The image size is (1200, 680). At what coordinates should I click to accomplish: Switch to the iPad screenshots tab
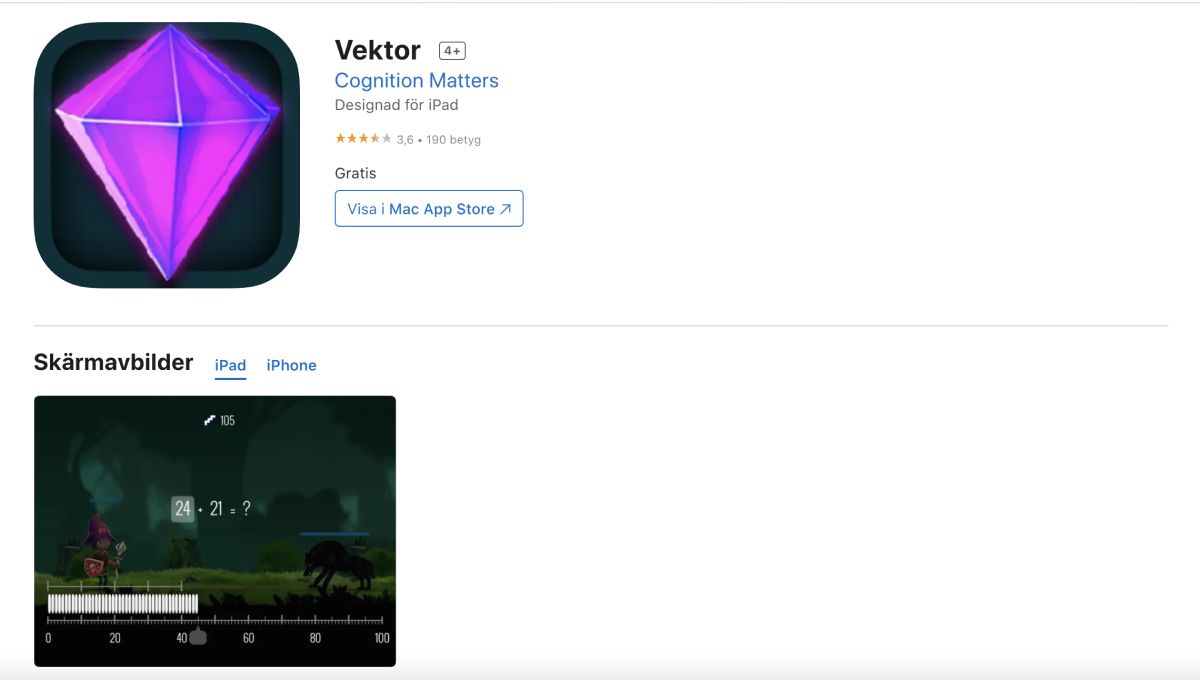[230, 366]
